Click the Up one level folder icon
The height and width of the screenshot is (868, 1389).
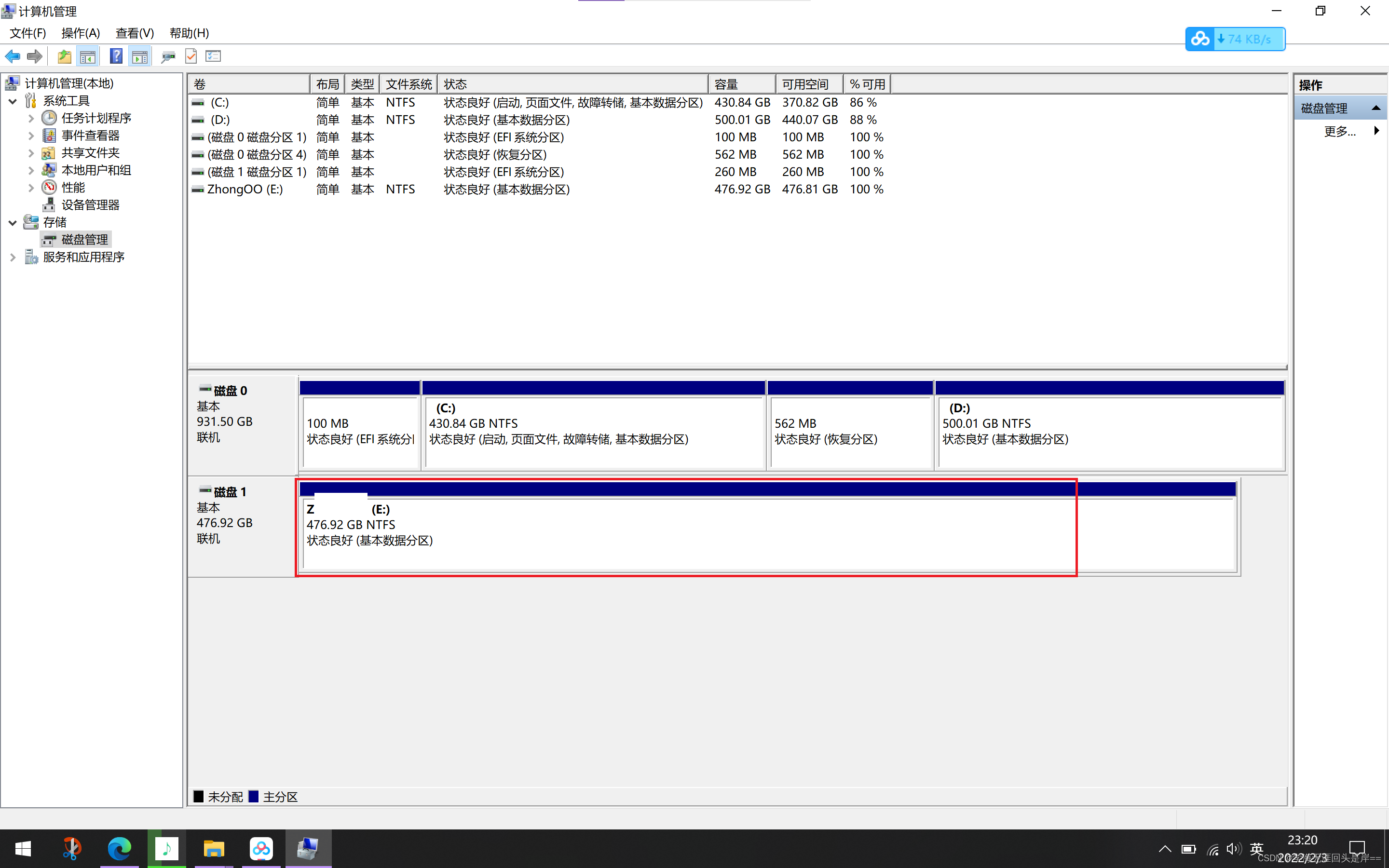(64, 56)
